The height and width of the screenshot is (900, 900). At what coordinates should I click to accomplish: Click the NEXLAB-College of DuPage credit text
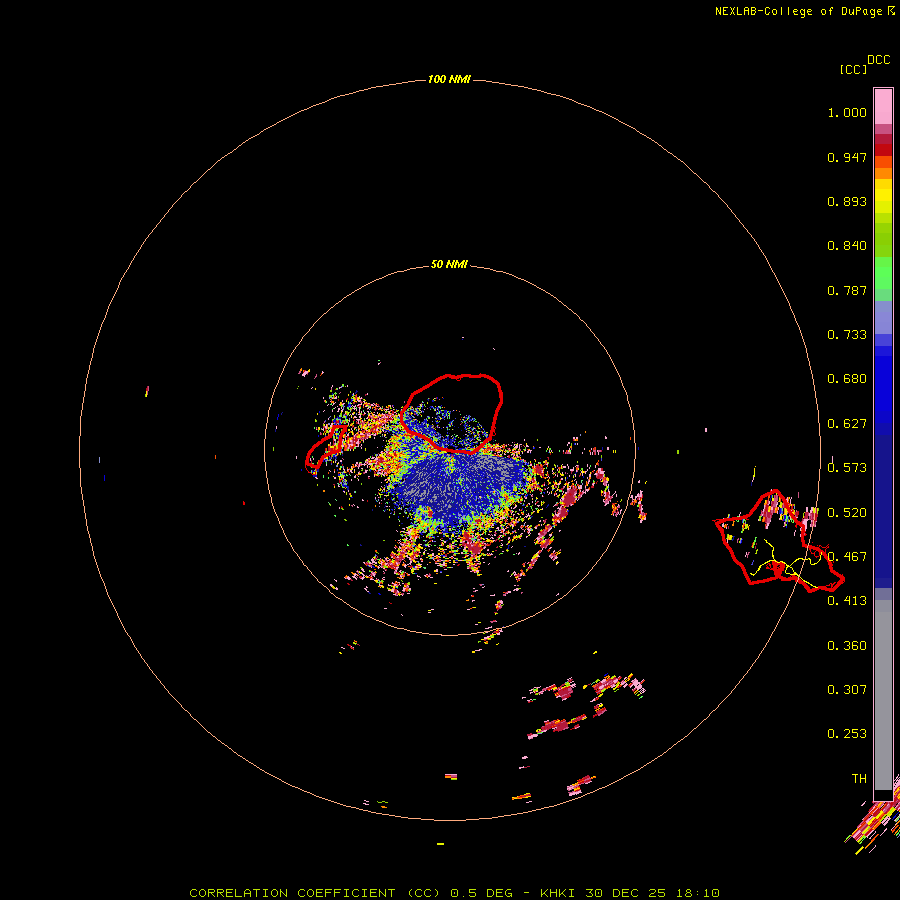coord(805,11)
